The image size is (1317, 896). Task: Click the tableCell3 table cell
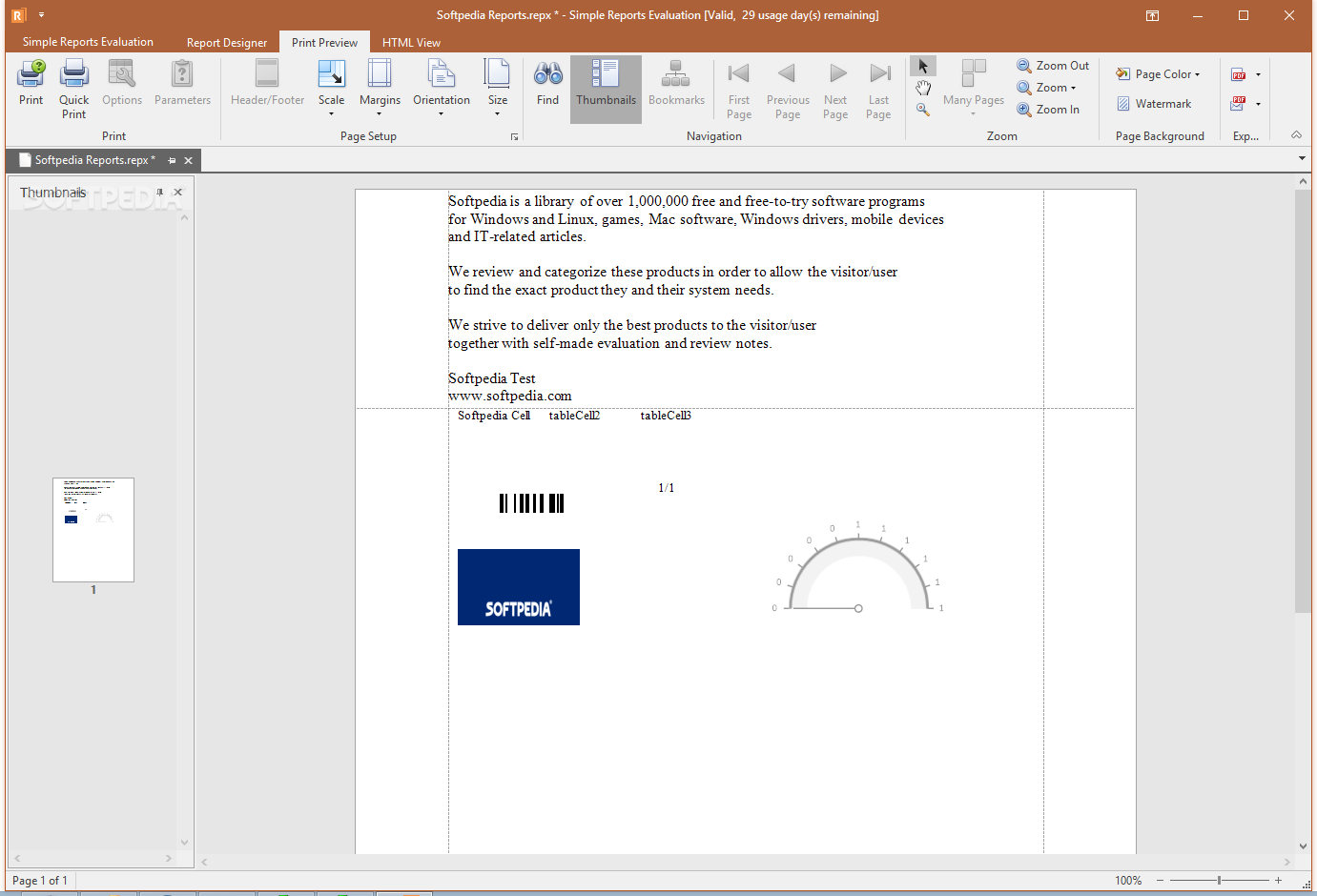pyautogui.click(x=666, y=416)
